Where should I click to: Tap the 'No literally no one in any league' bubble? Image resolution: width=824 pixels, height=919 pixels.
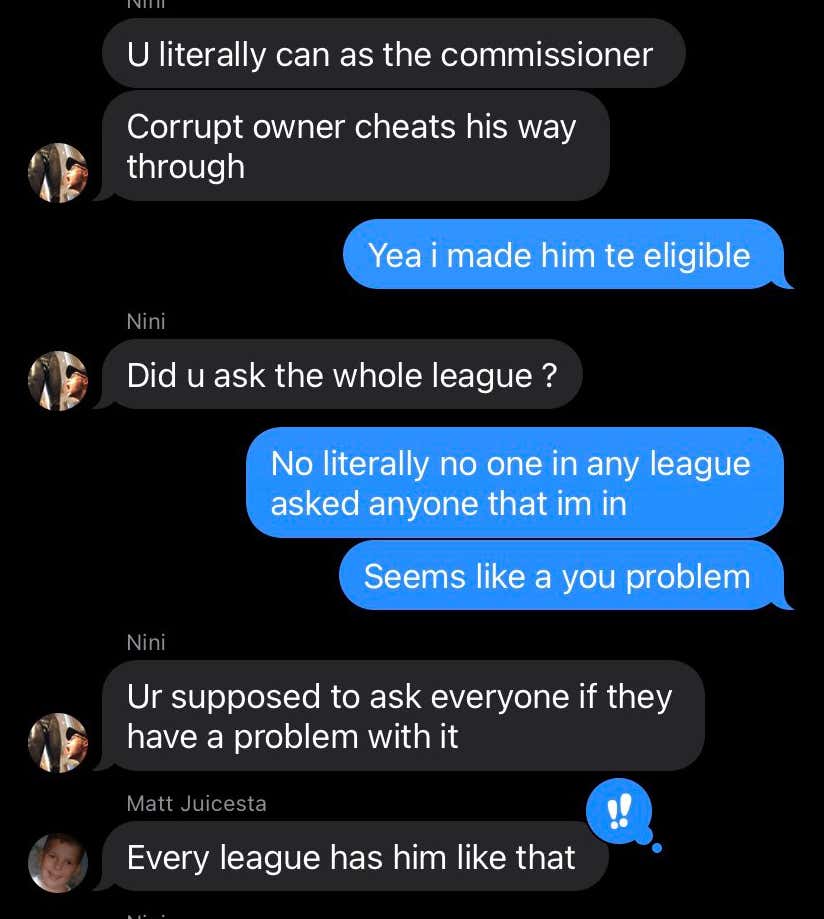coord(515,483)
